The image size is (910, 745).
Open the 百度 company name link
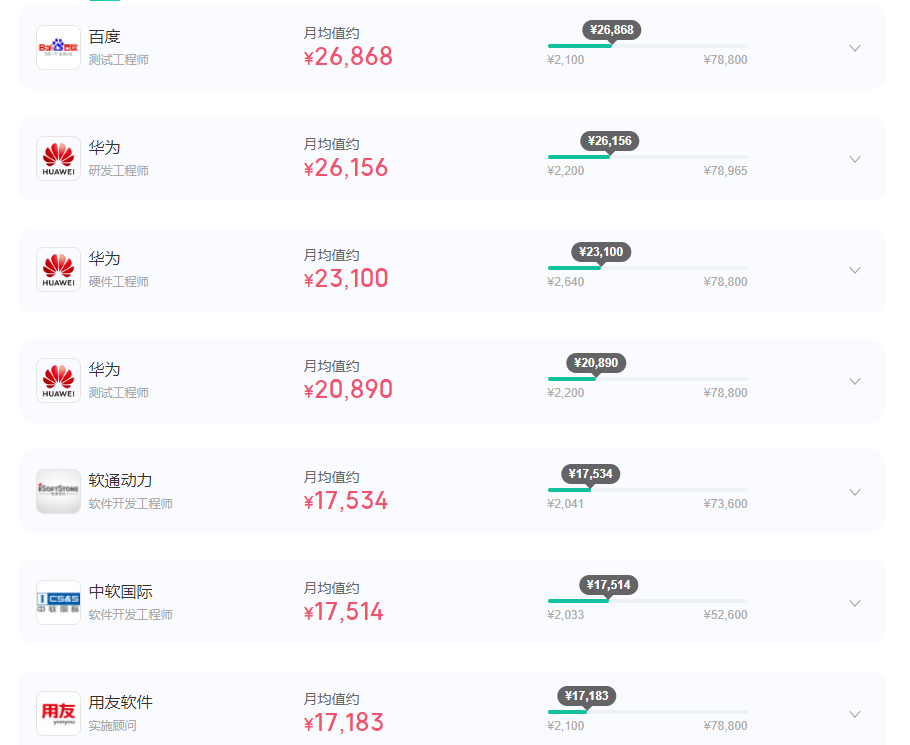click(x=105, y=37)
